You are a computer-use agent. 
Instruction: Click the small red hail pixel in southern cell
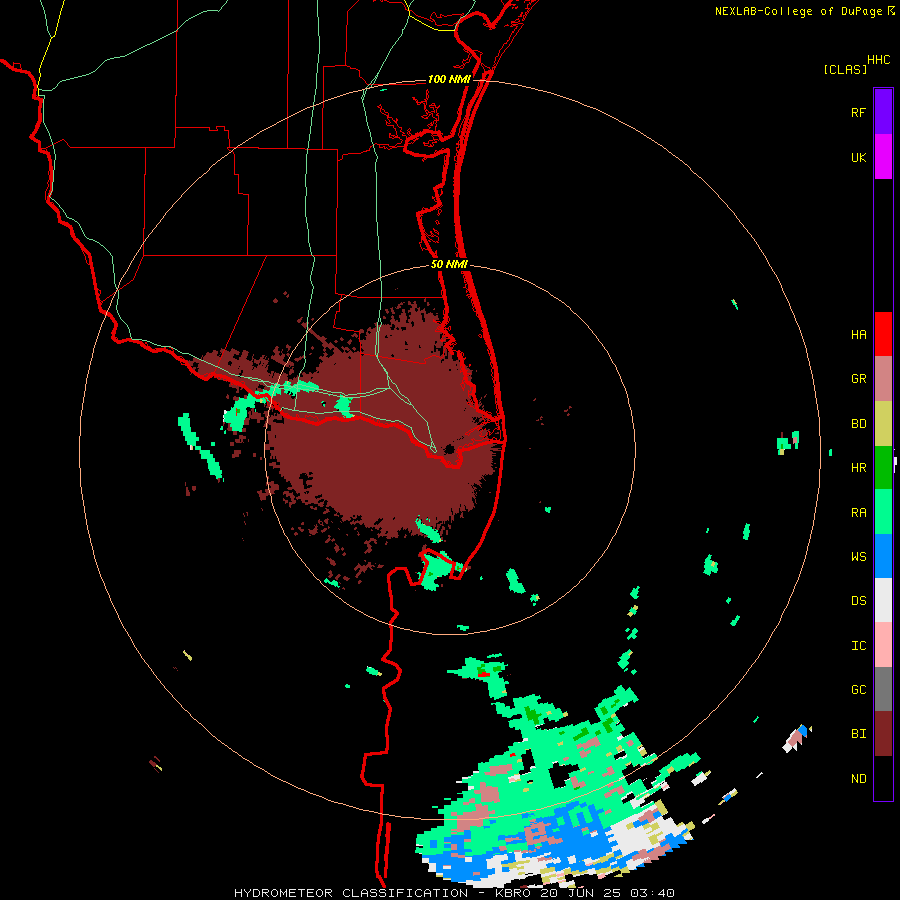pyautogui.click(x=484, y=675)
